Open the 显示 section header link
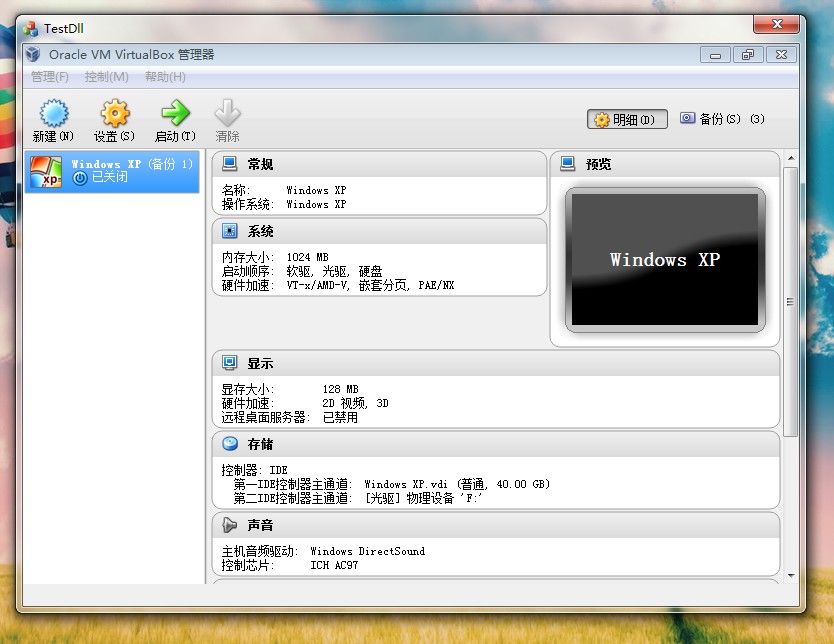The width and height of the screenshot is (834, 644). 260,364
